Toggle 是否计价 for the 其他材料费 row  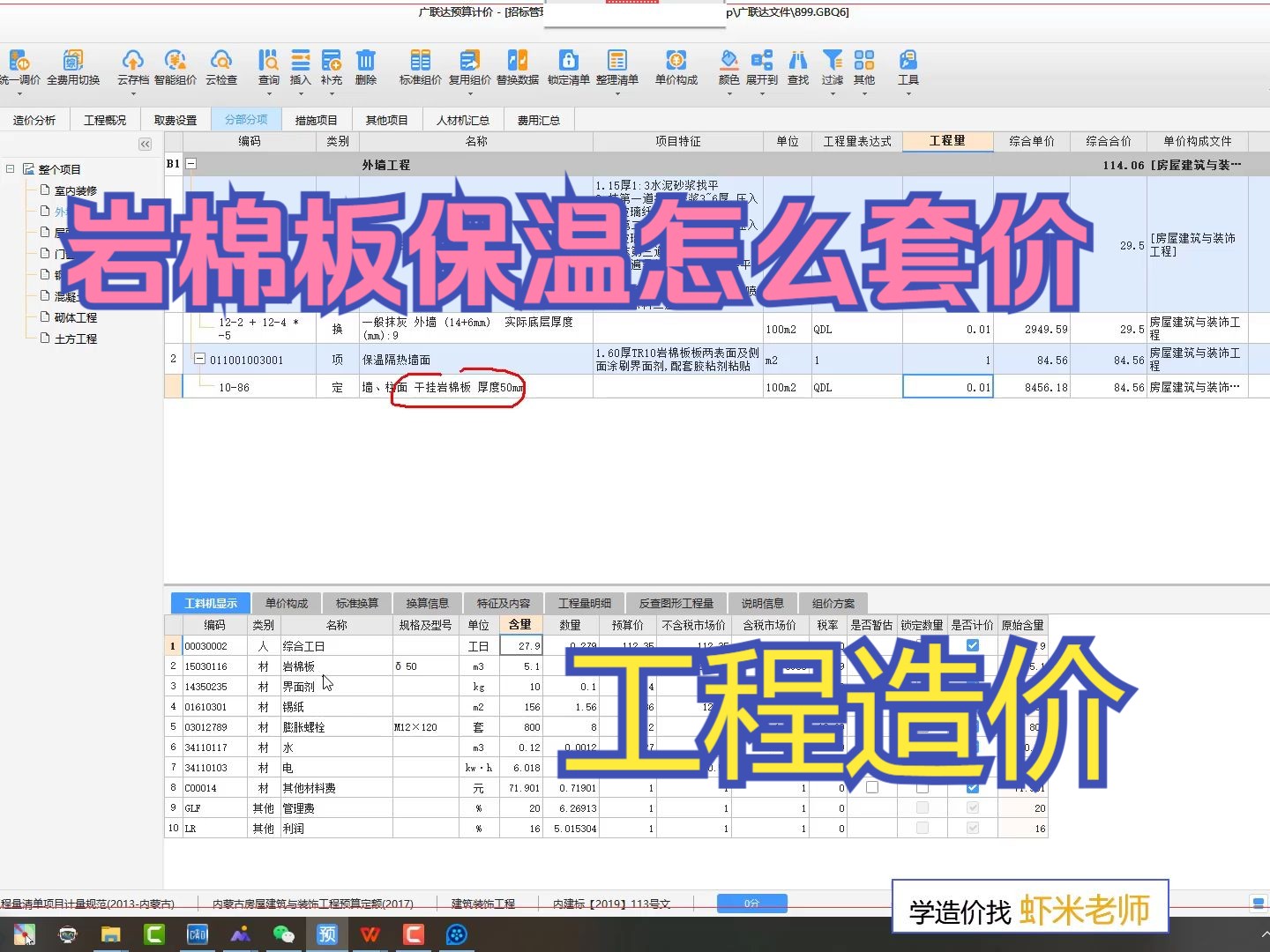pos(972,787)
